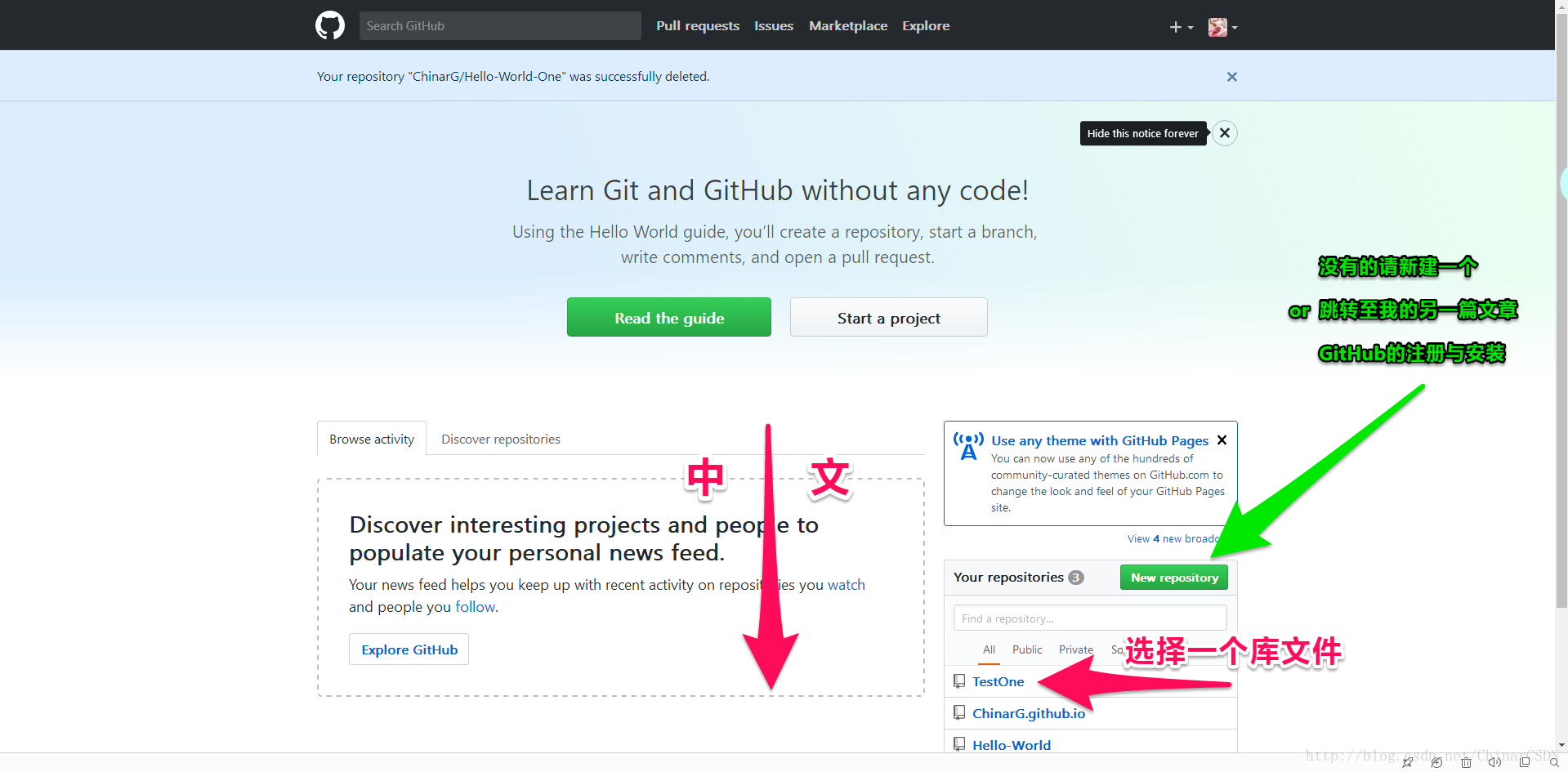Image resolution: width=1568 pixels, height=772 pixels.
Task: Click the rocket icon in status bar
Action: [1407, 763]
